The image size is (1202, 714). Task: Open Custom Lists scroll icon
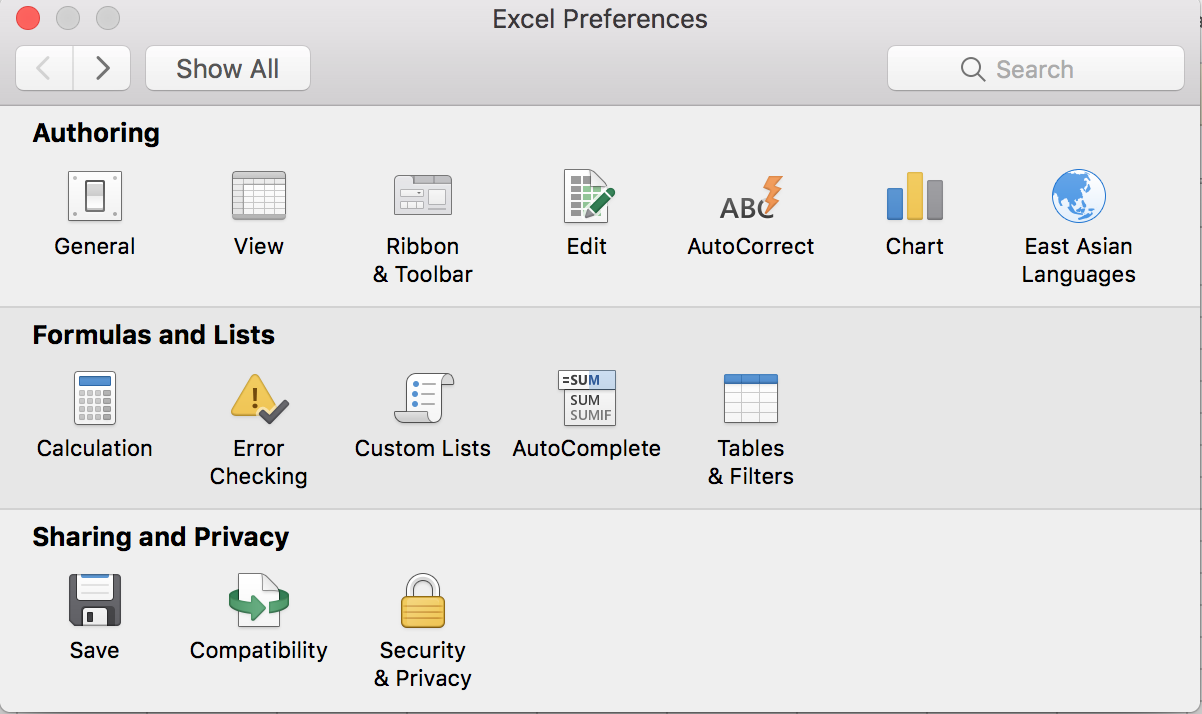coord(423,398)
